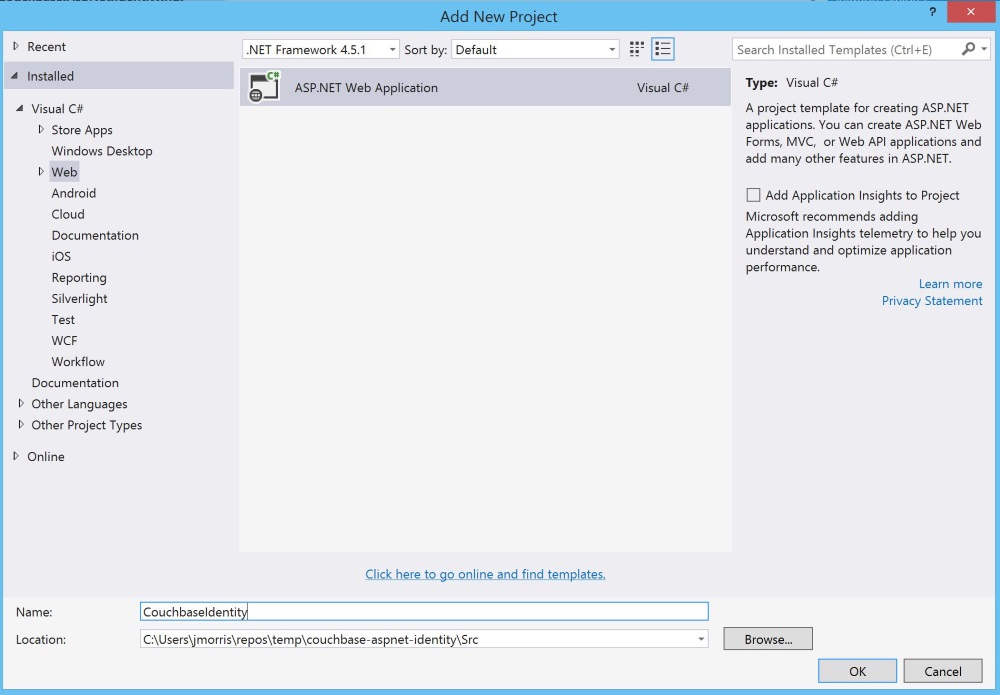
Task: Select Documentation under Visual C#
Action: [95, 235]
